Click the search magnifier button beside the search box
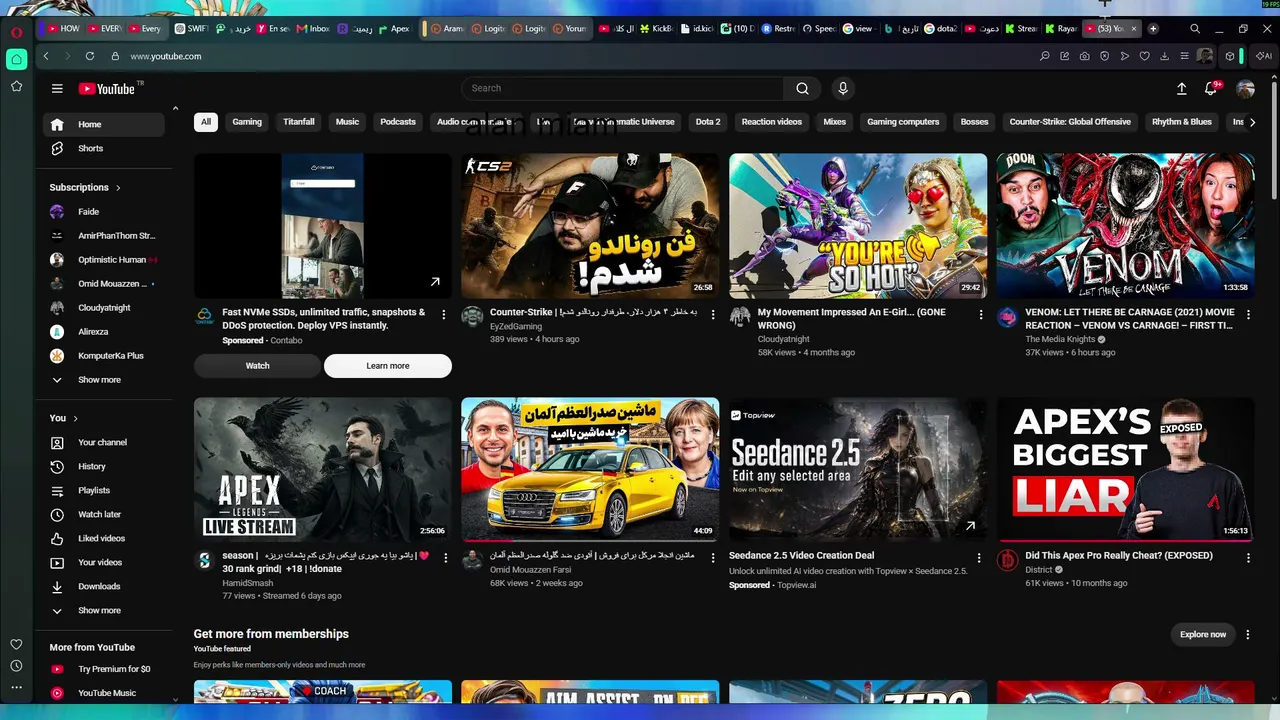This screenshot has width=1280, height=720. 802,88
